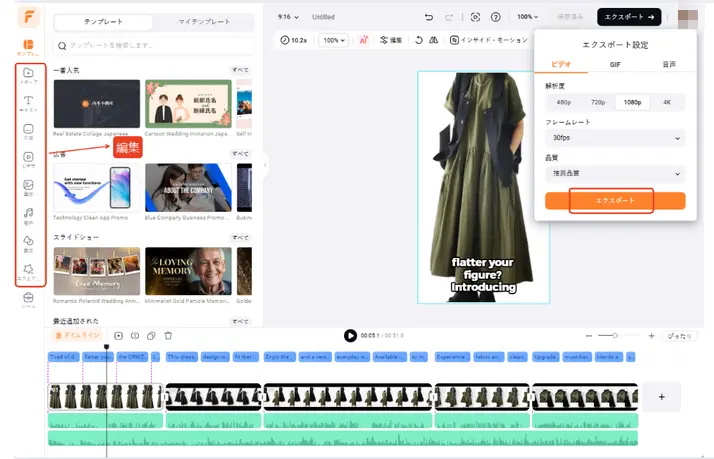Click the add scene plus tile in timeline

662,397
